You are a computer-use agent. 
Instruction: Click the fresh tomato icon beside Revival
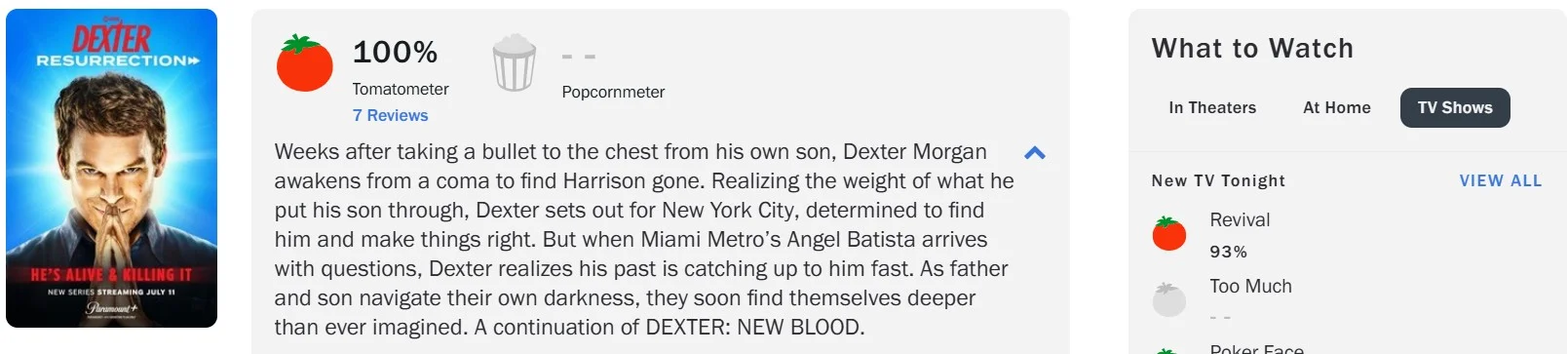coord(1168,234)
